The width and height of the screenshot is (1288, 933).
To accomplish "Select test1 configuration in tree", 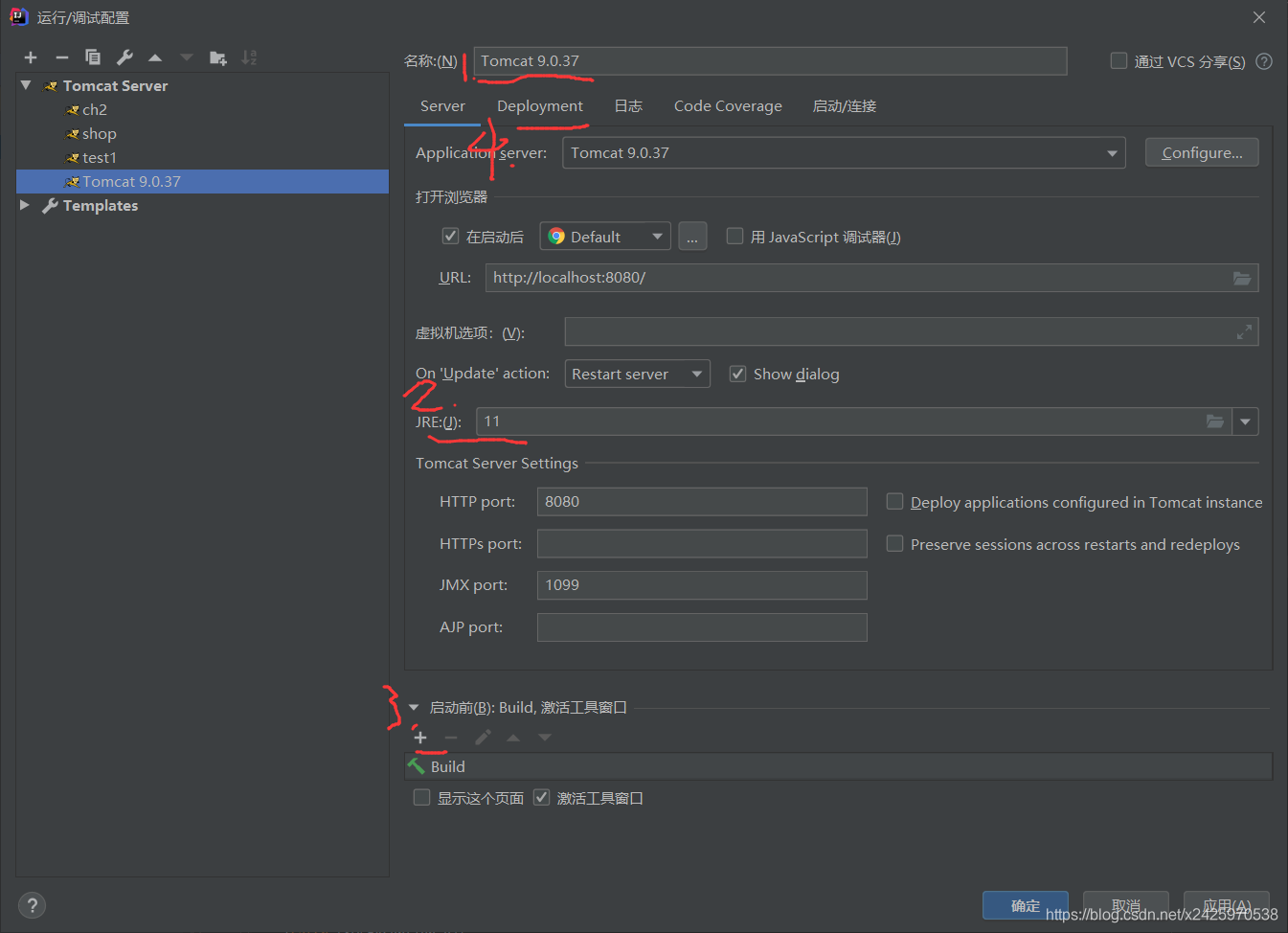I will pos(100,157).
